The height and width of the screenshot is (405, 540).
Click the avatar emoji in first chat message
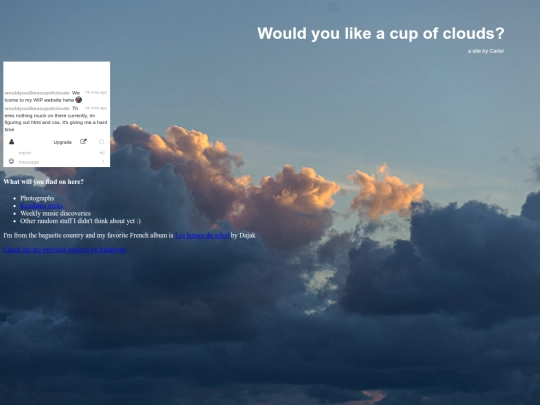click(x=79, y=100)
